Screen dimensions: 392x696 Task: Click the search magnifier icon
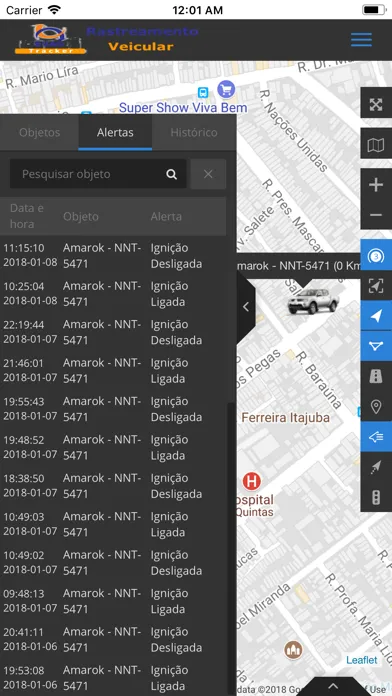(x=172, y=174)
